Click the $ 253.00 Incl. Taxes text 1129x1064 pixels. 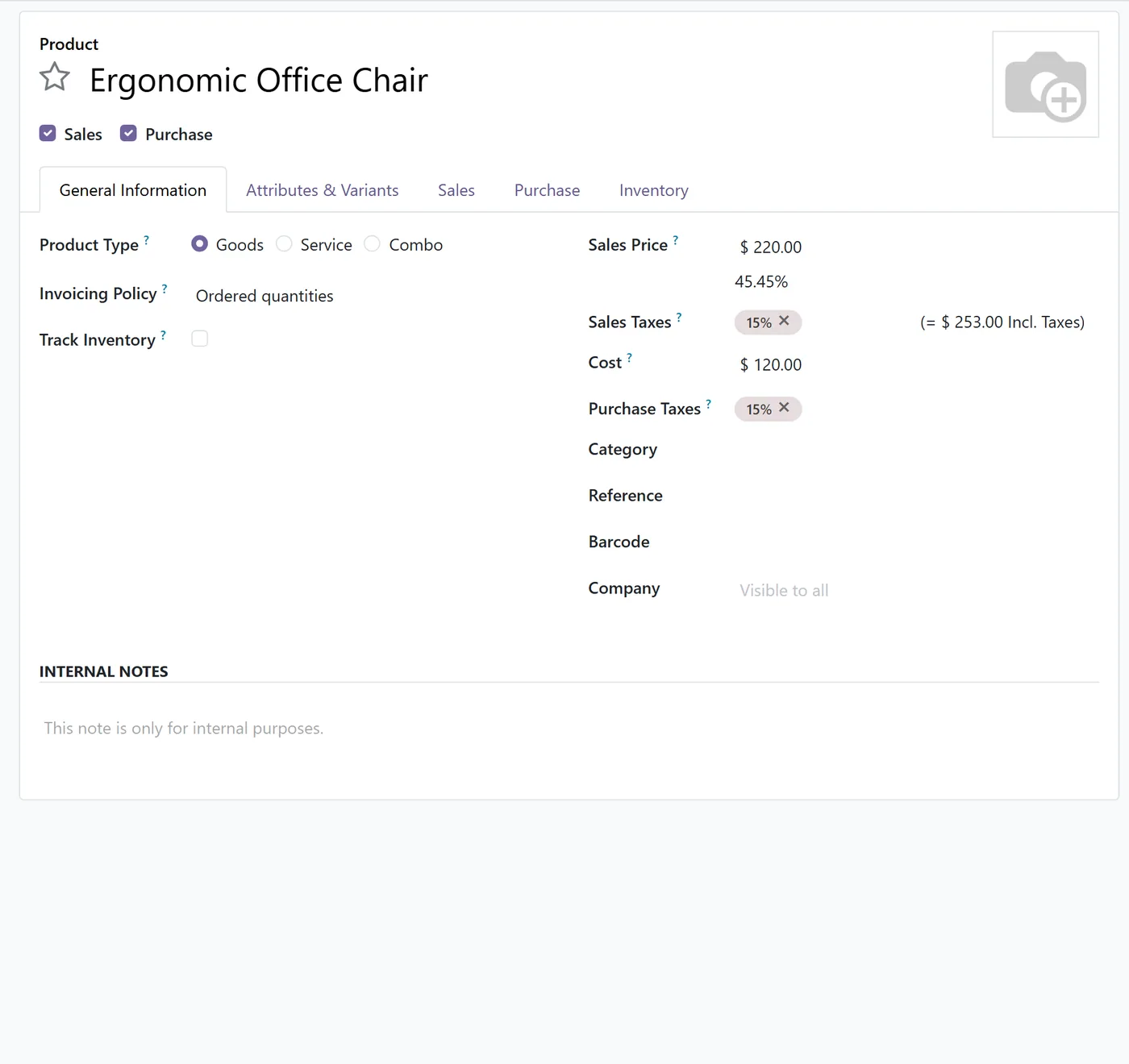[x=1002, y=322]
